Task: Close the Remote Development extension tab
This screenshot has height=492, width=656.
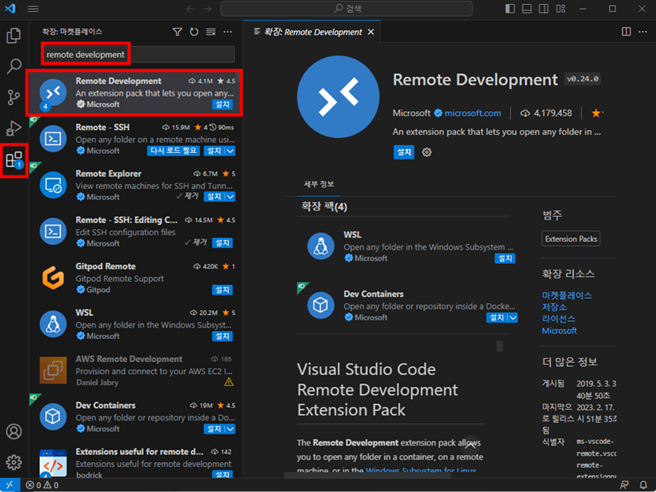Action: [x=371, y=32]
